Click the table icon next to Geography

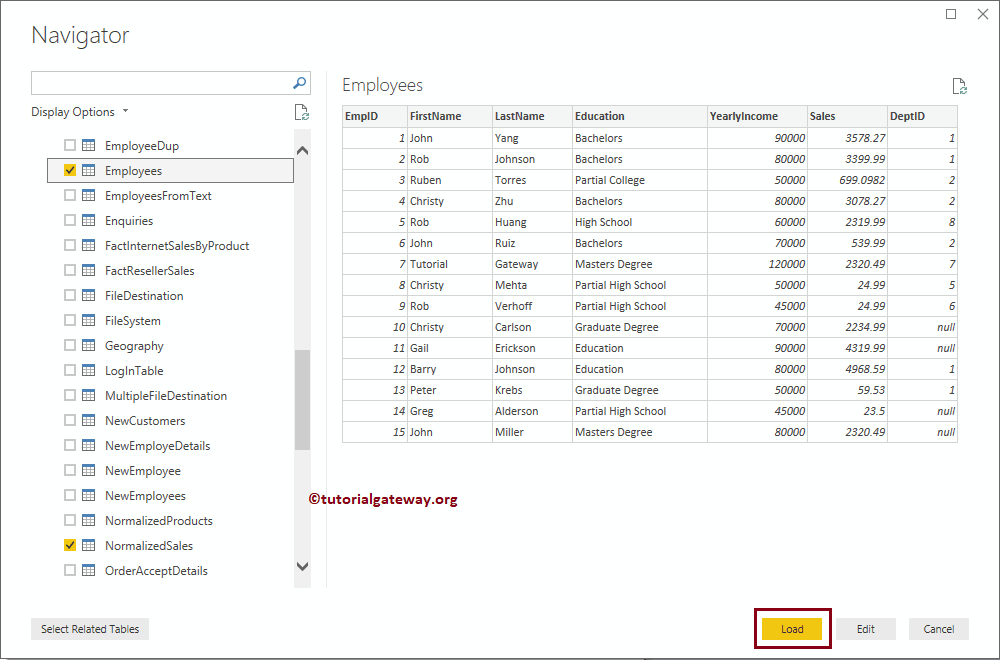pos(89,345)
